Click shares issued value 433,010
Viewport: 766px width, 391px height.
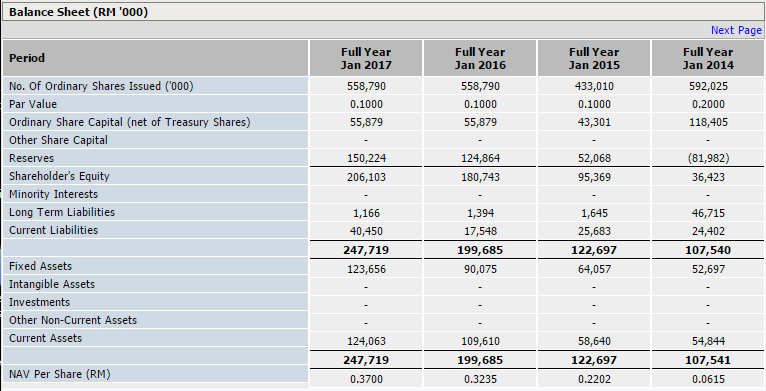pyautogui.click(x=594, y=87)
